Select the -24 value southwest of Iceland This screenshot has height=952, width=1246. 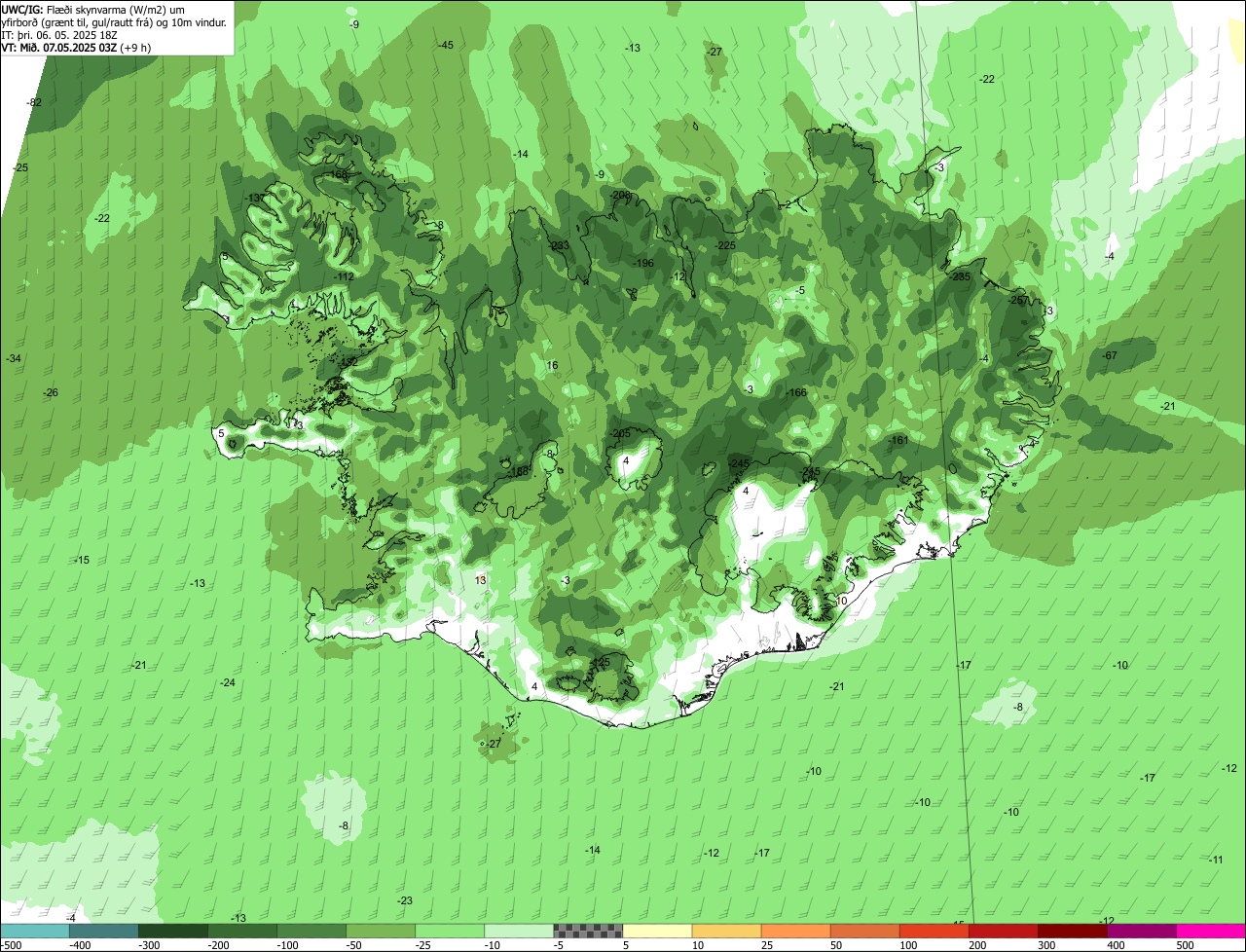tap(228, 682)
